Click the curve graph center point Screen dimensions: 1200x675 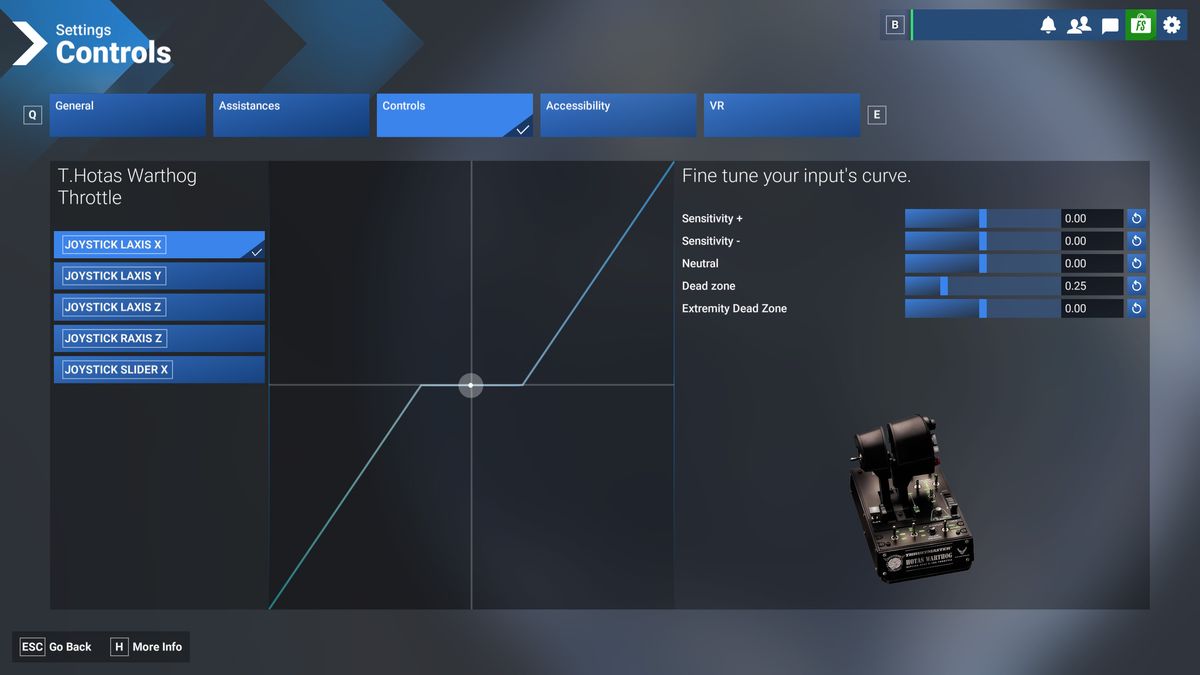[x=471, y=385]
